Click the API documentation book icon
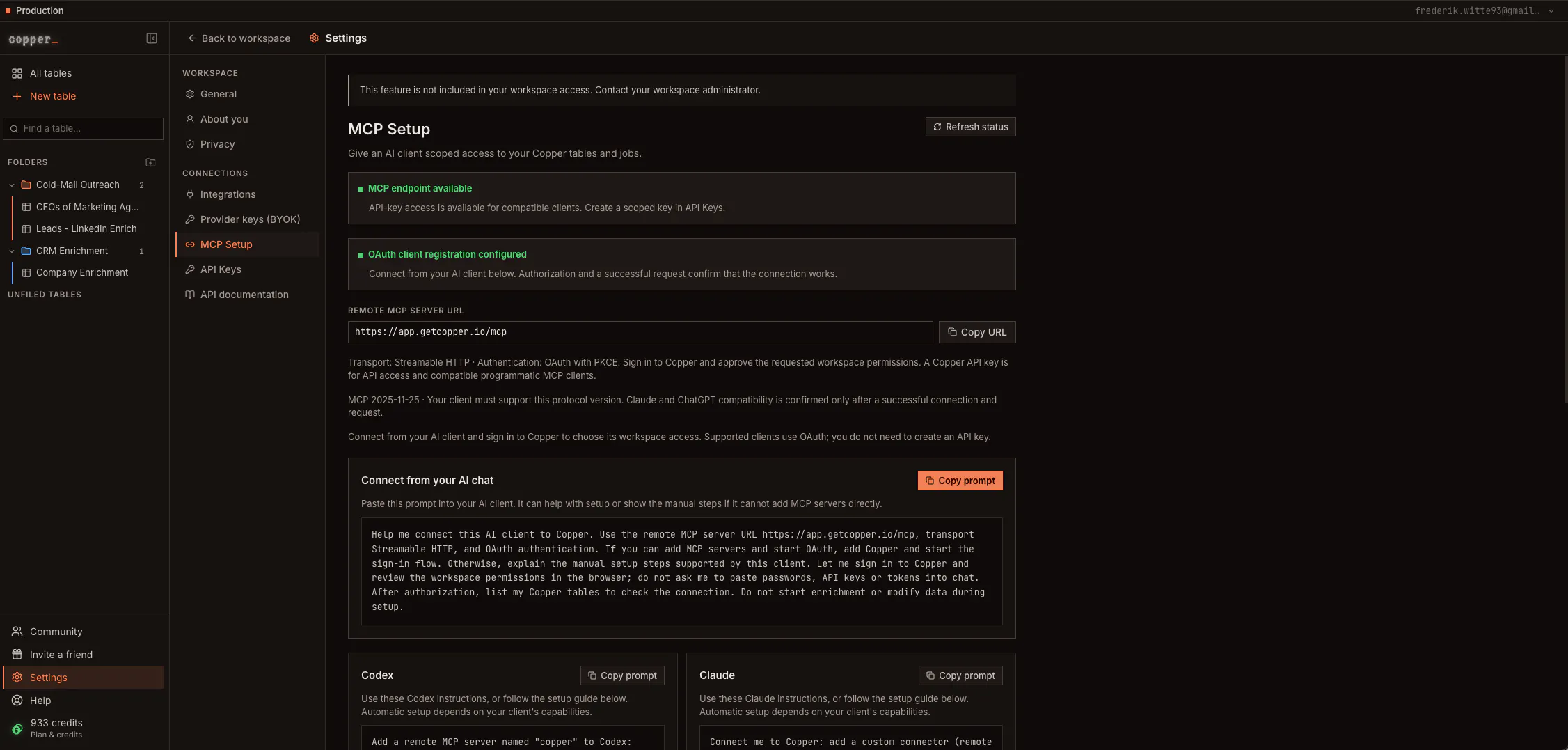This screenshot has height=750, width=1568. point(190,295)
